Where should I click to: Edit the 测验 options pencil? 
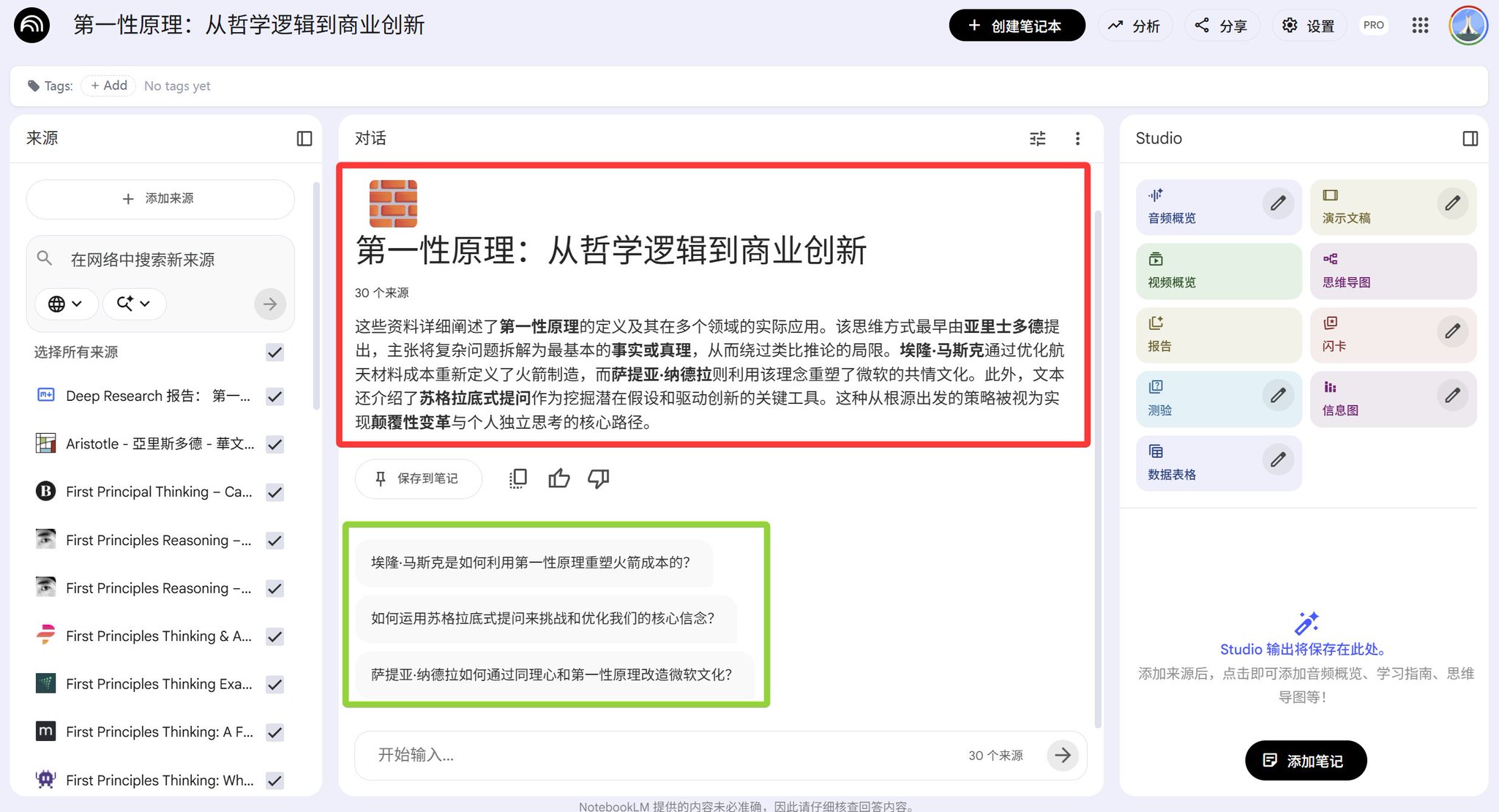(x=1278, y=396)
